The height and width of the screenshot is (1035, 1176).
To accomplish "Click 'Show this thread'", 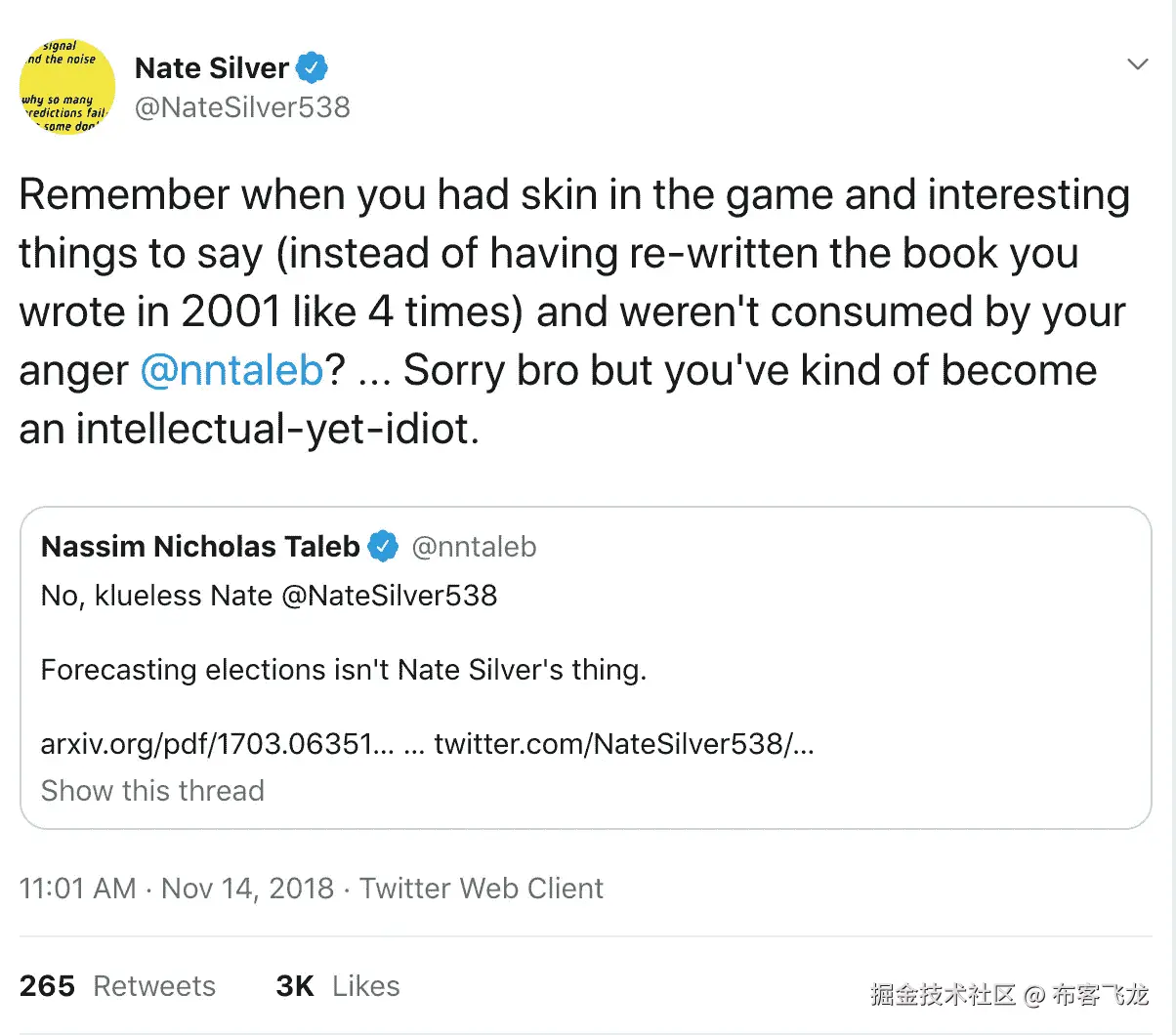I will point(152,790).
